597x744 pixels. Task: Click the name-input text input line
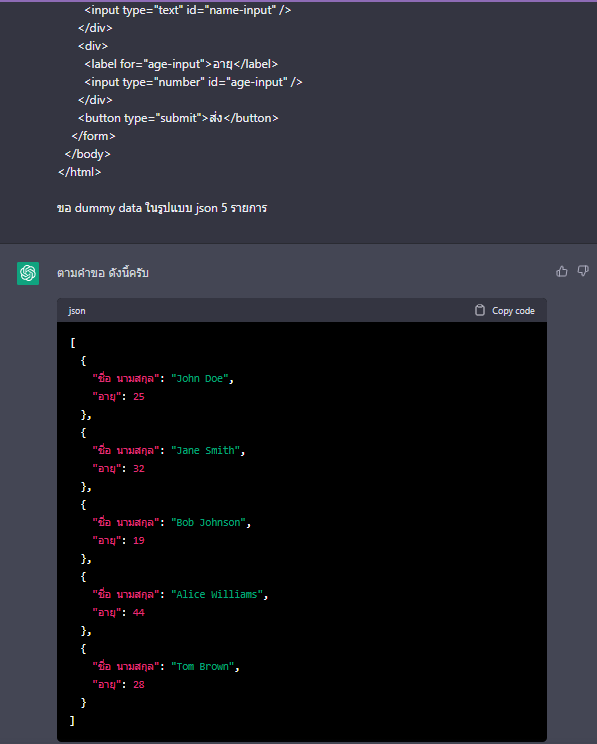click(x=187, y=10)
